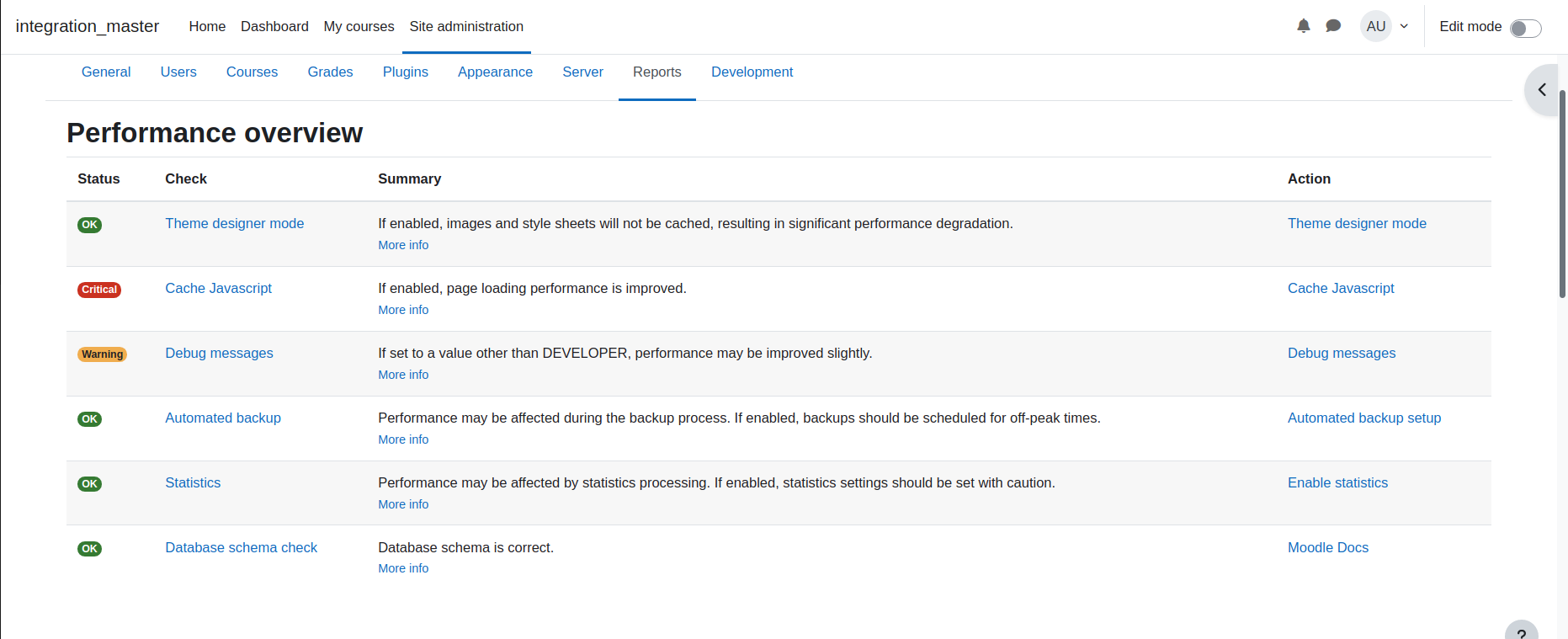Click the Action column header
This screenshot has height=639, width=1568.
[x=1309, y=179]
